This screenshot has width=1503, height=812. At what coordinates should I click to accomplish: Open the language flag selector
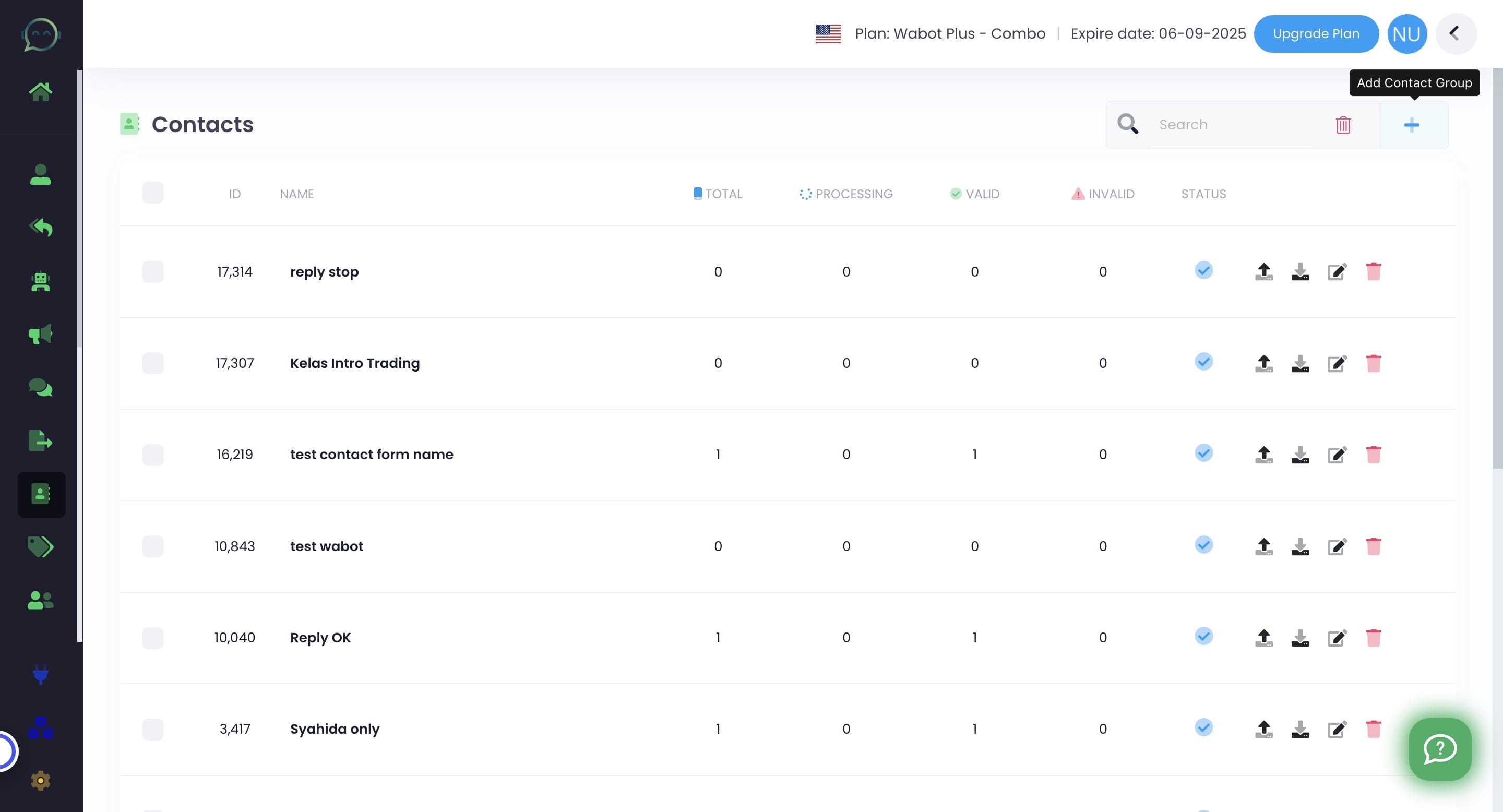(x=828, y=34)
